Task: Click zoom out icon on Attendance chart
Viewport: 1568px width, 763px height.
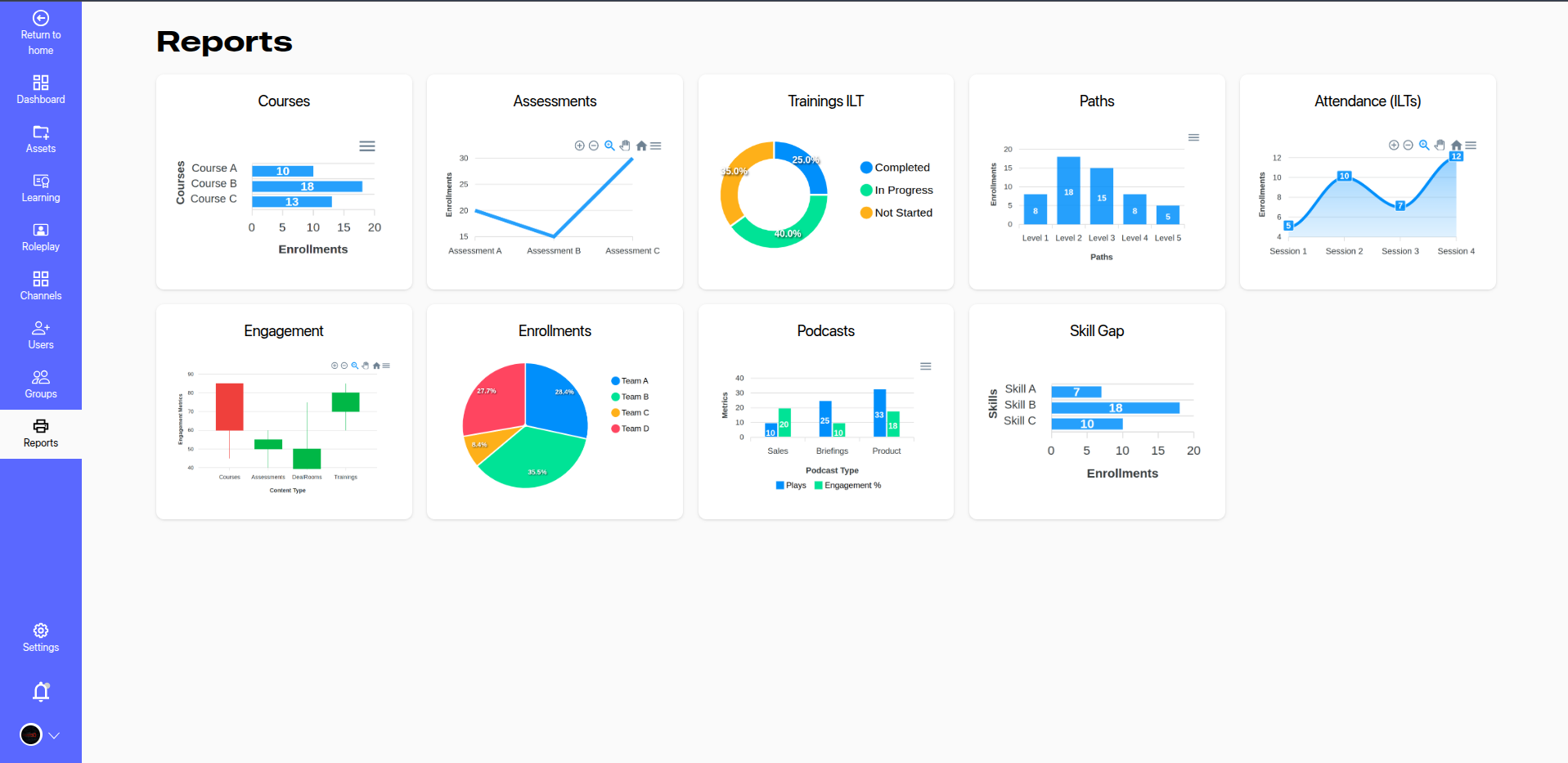Action: pos(1408,146)
